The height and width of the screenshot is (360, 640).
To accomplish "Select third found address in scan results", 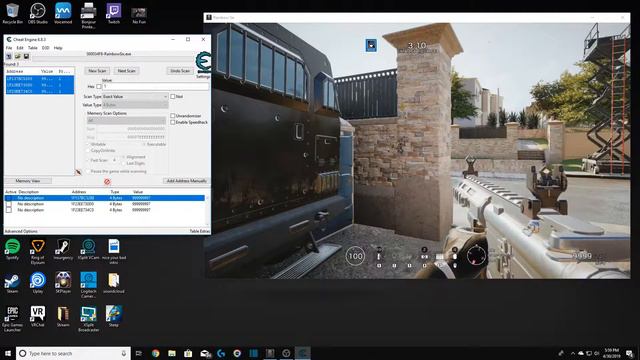I will [39, 91].
